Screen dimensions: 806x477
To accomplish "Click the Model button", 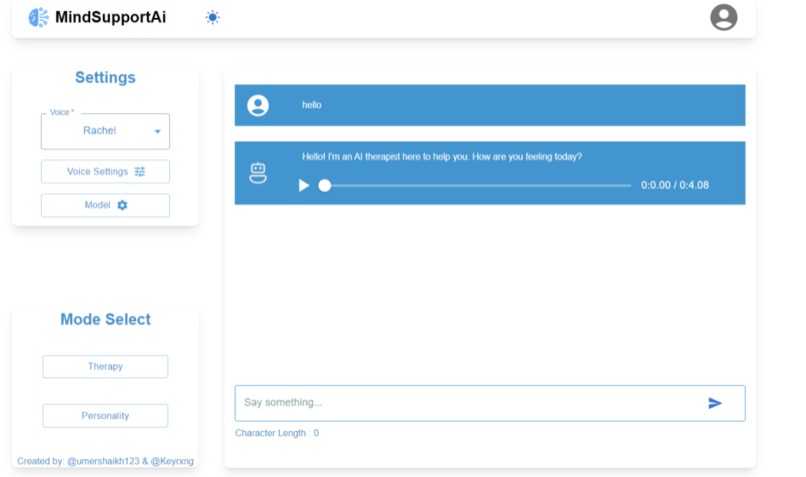I will coord(105,205).
